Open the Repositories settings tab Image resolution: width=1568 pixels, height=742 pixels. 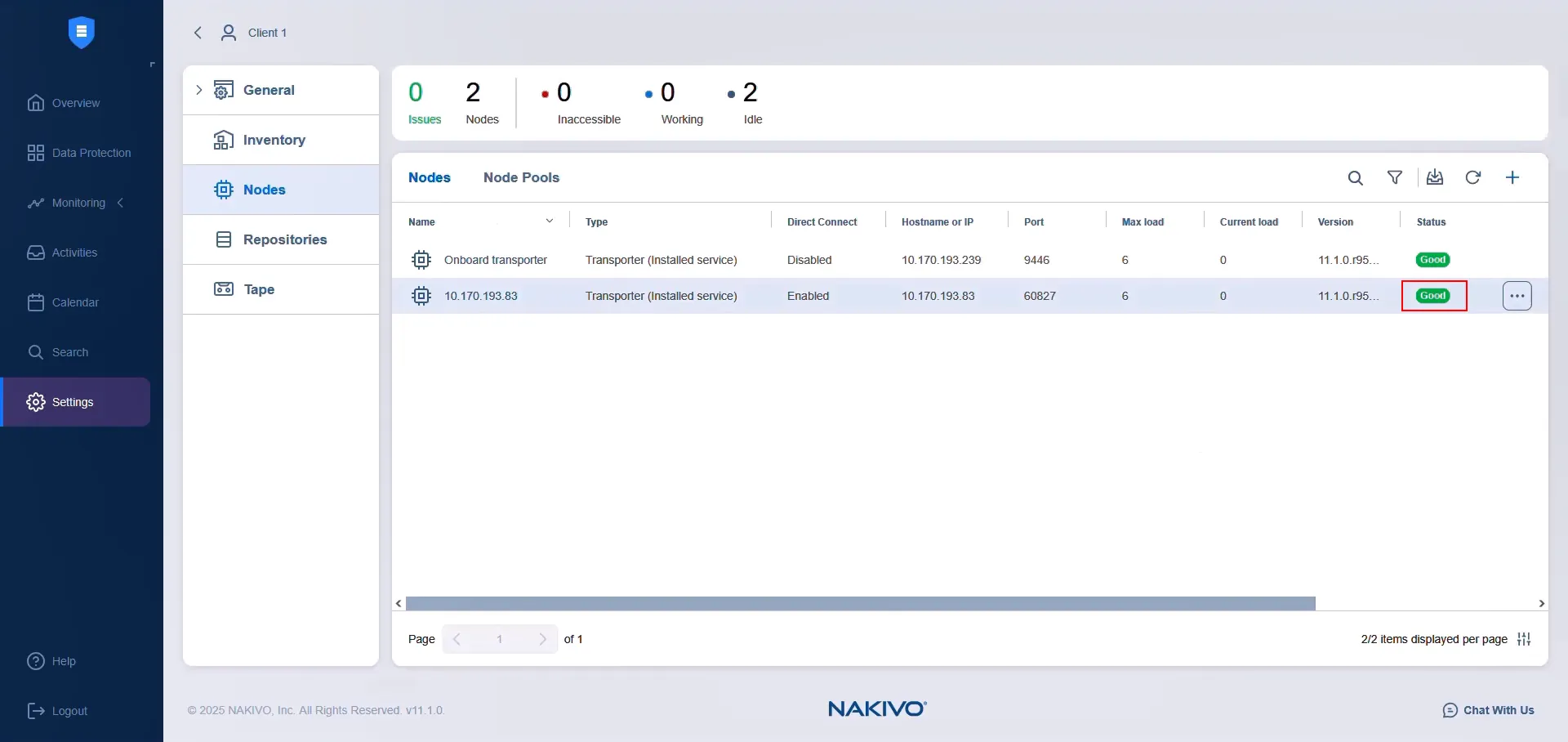(x=281, y=239)
